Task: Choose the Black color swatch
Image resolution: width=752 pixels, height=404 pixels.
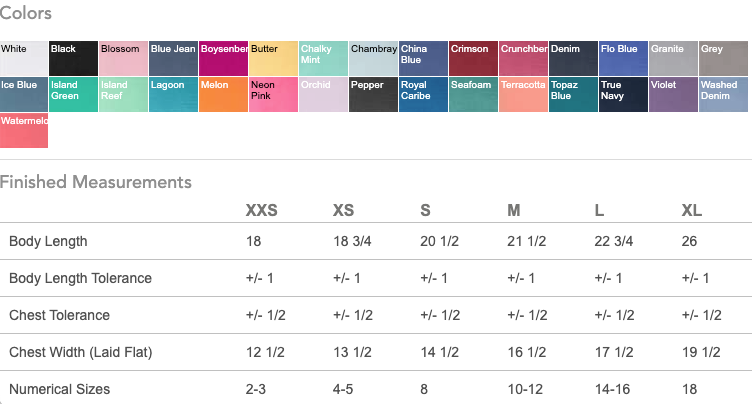Action: point(74,58)
